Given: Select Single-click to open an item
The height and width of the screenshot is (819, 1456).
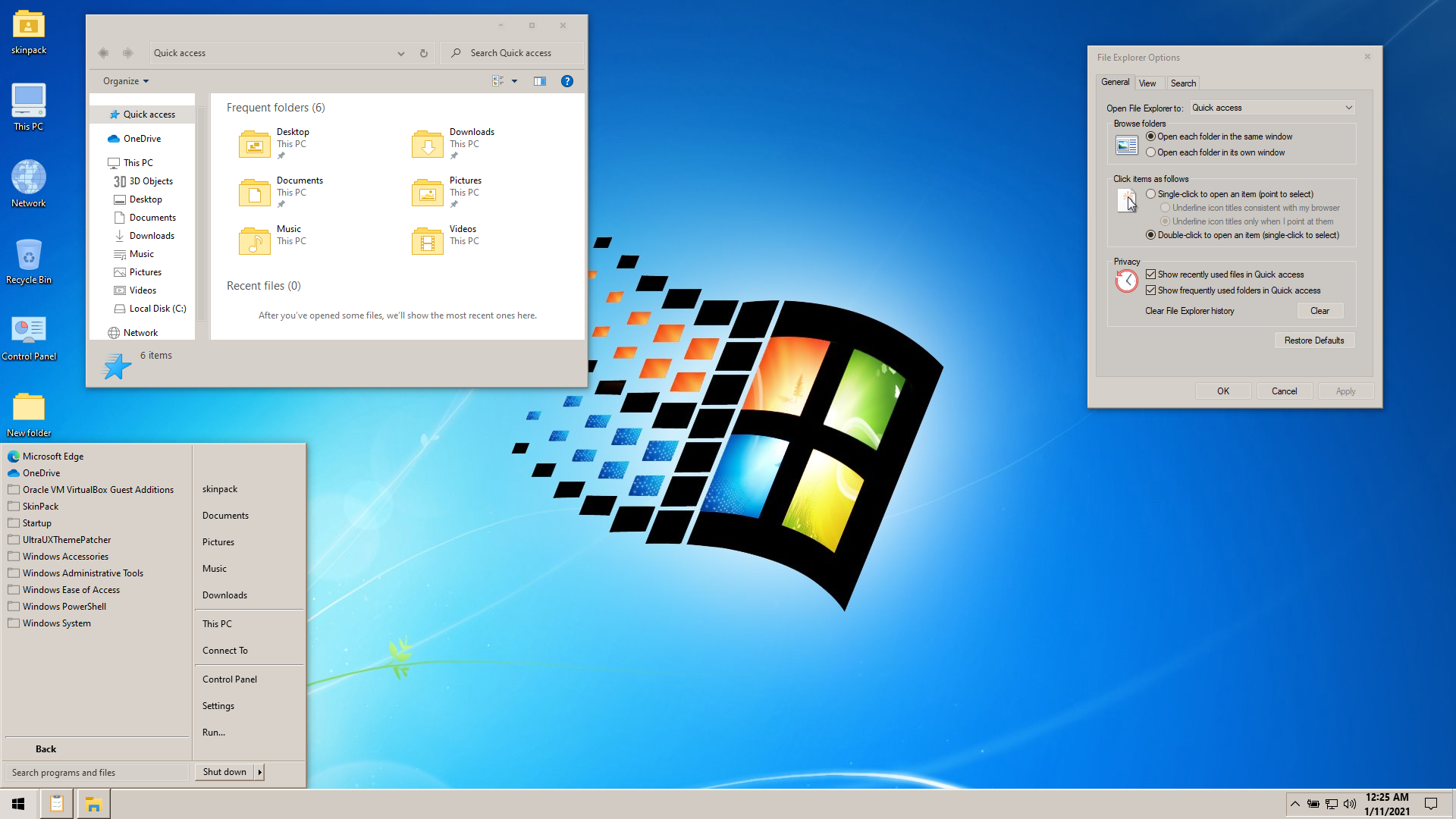Looking at the screenshot, I should tap(1151, 194).
